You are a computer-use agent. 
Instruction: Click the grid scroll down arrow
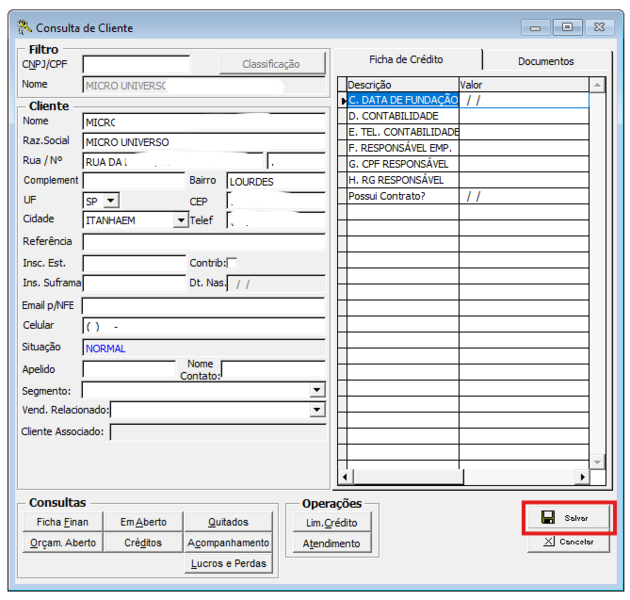point(597,462)
